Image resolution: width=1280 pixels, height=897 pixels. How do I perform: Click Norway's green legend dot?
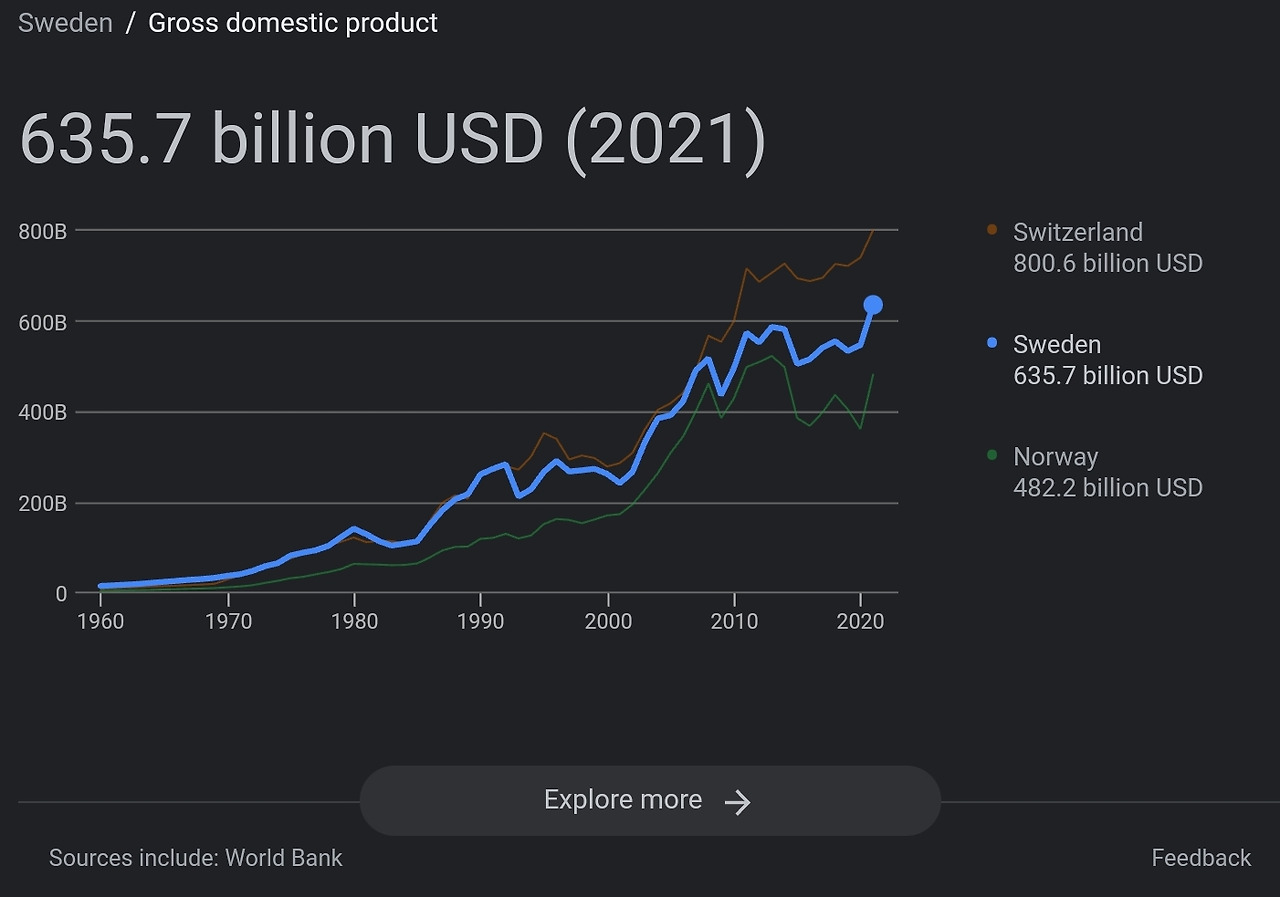click(x=992, y=455)
